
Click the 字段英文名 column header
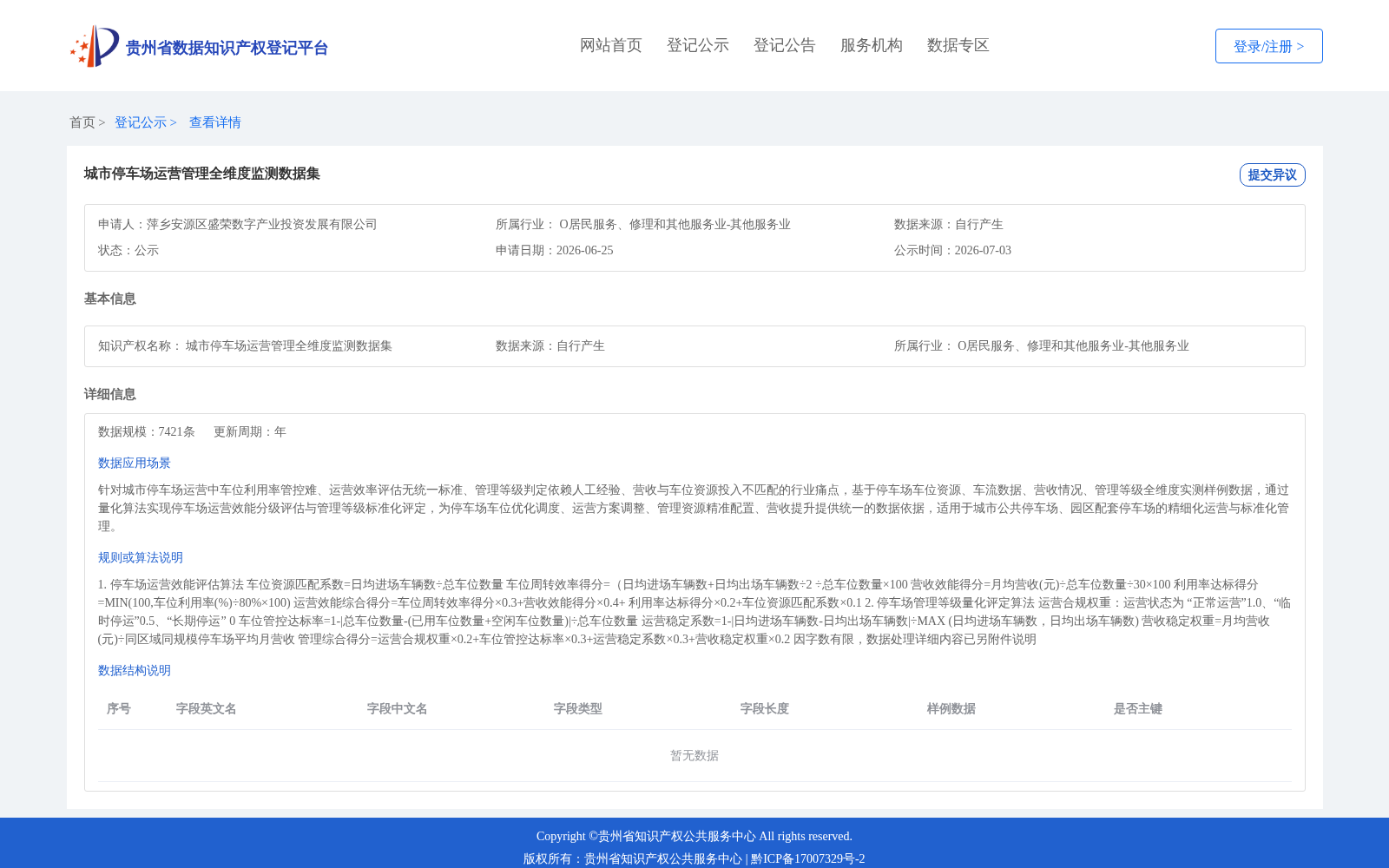(207, 708)
